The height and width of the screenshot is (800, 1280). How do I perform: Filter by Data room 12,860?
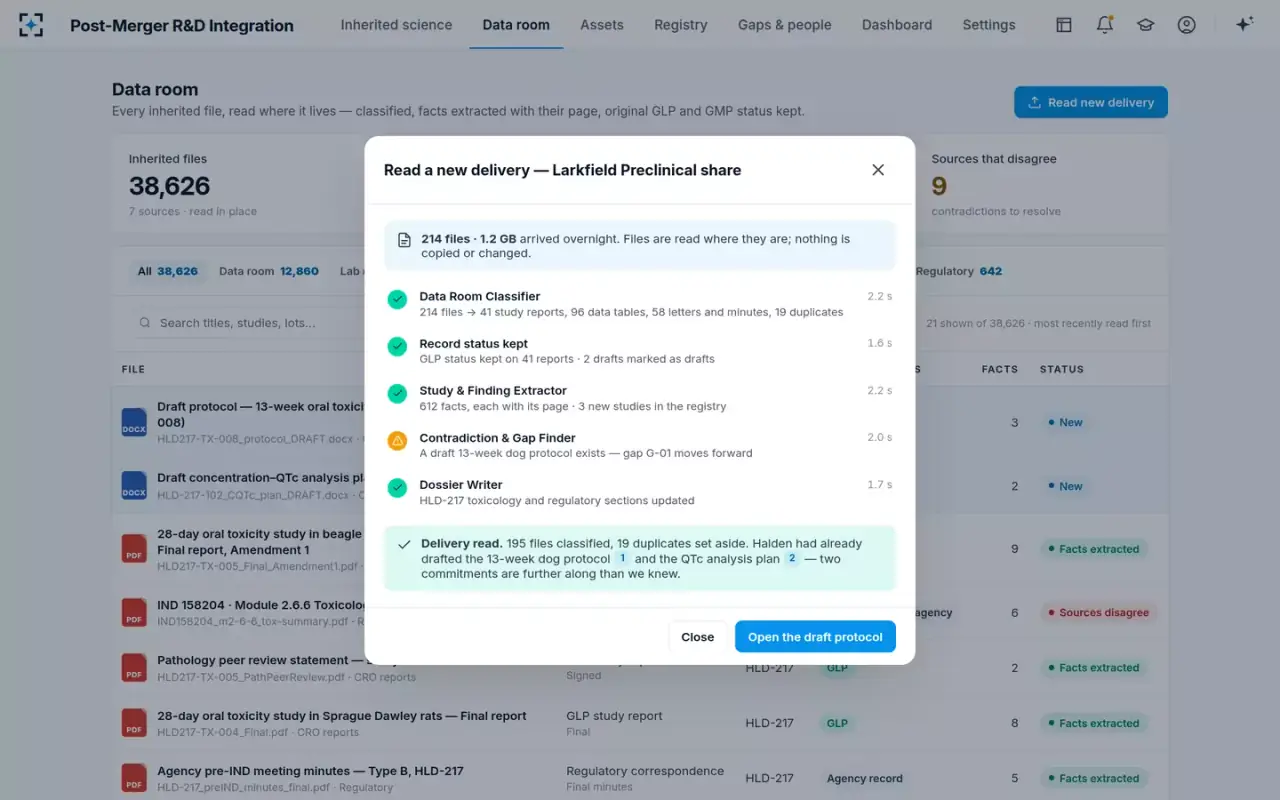point(269,271)
